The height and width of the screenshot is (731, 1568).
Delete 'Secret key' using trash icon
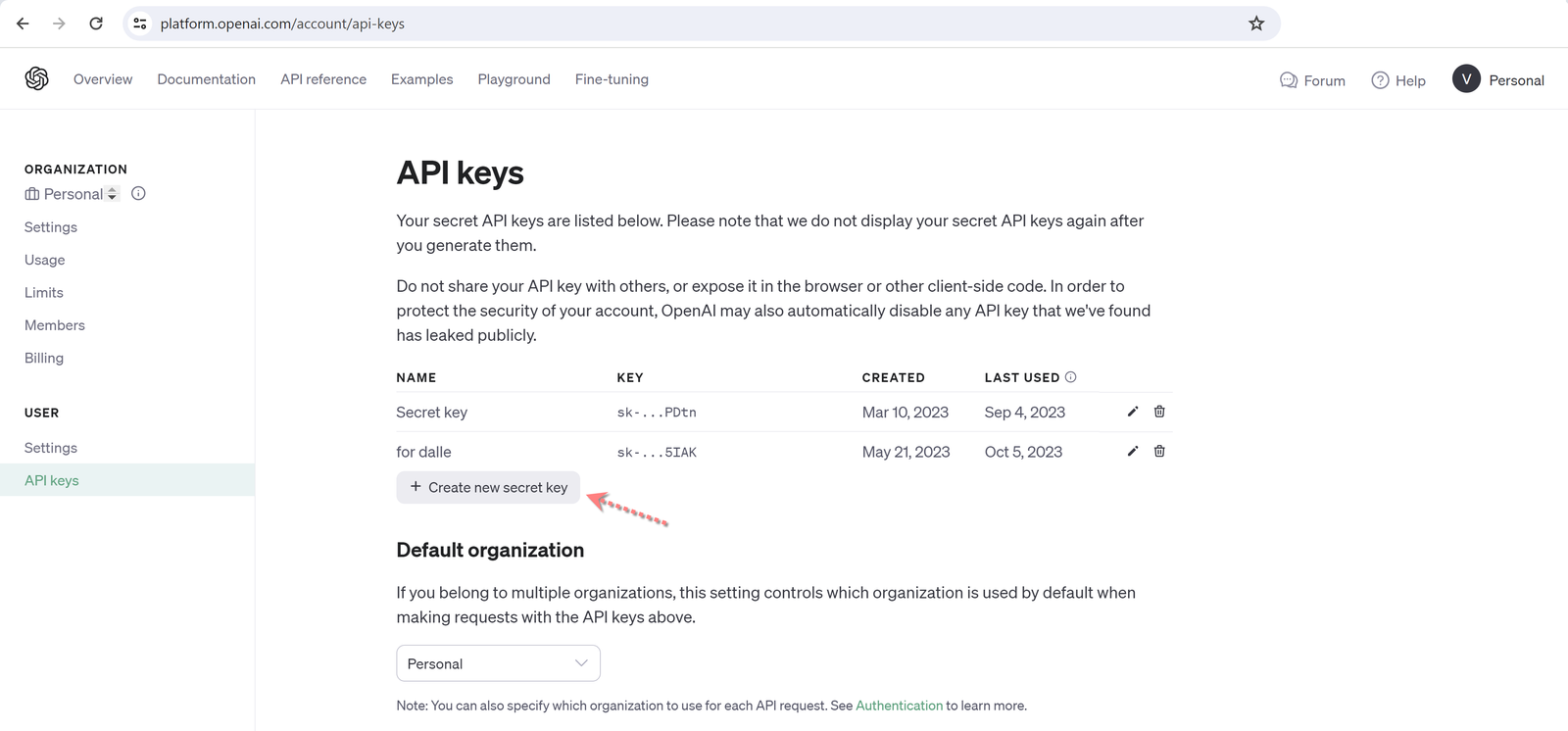1159,412
